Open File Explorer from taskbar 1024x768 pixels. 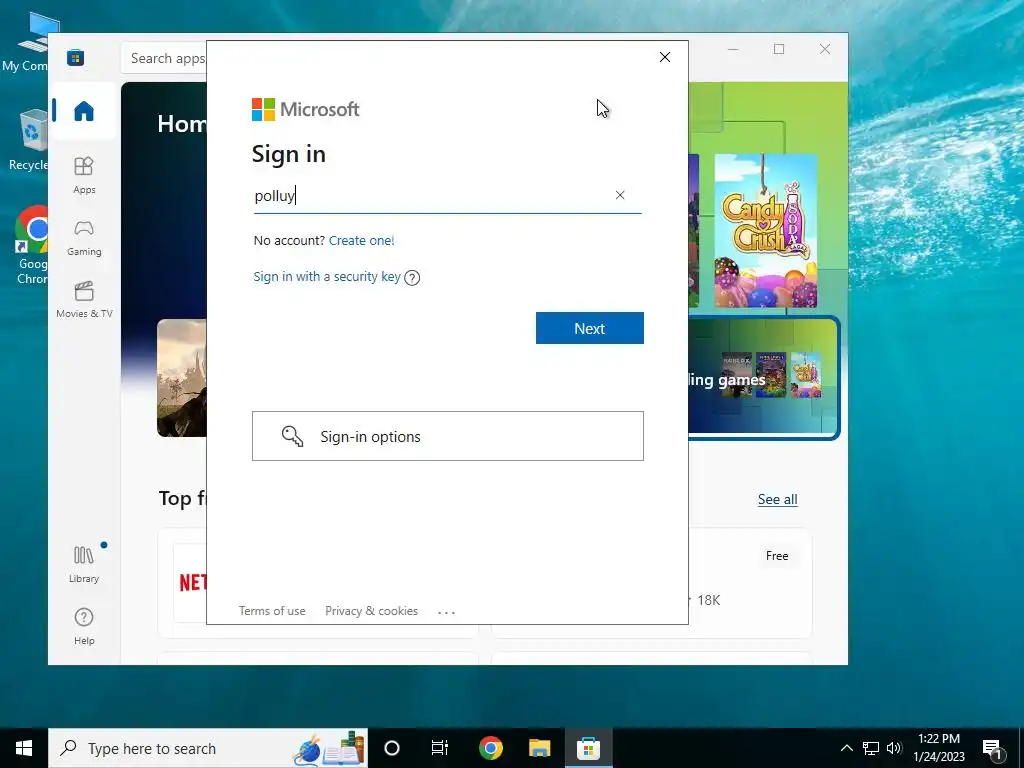tap(539, 748)
